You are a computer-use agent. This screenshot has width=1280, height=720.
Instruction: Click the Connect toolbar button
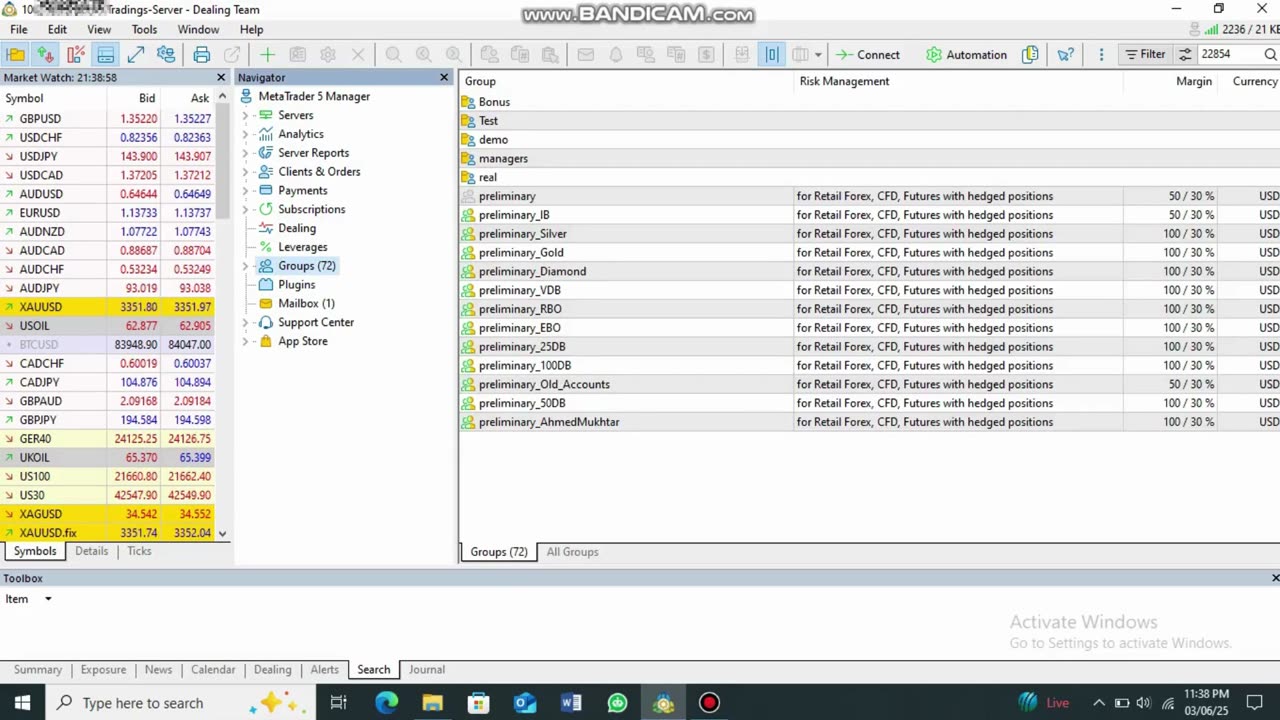click(868, 55)
